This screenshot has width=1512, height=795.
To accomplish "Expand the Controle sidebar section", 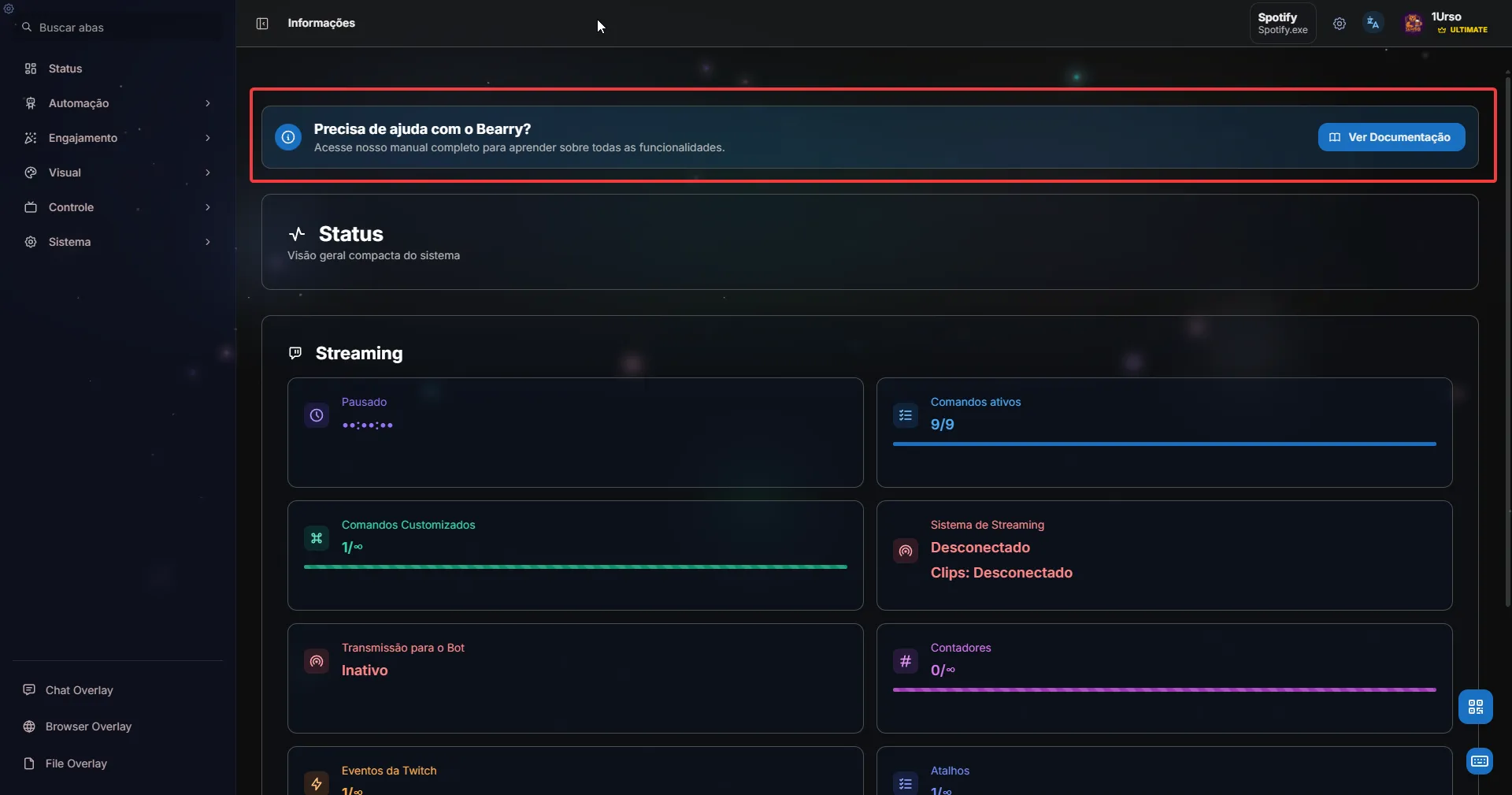I will [118, 207].
